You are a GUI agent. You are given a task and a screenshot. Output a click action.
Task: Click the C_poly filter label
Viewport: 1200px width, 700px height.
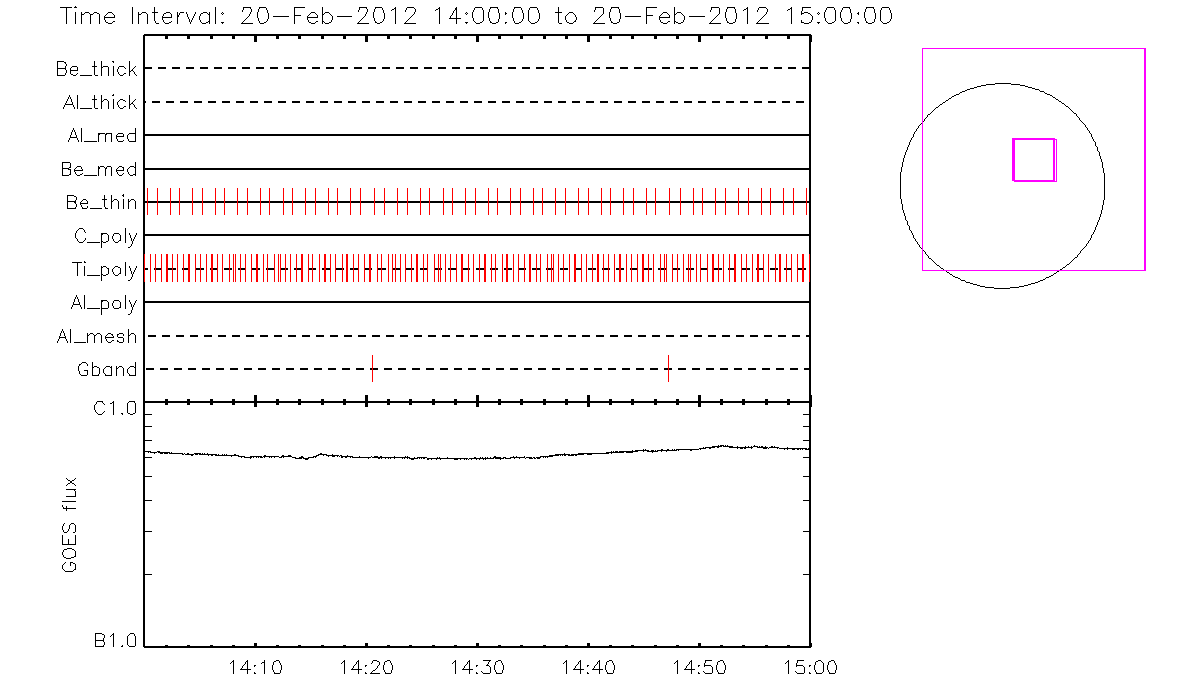(105, 237)
